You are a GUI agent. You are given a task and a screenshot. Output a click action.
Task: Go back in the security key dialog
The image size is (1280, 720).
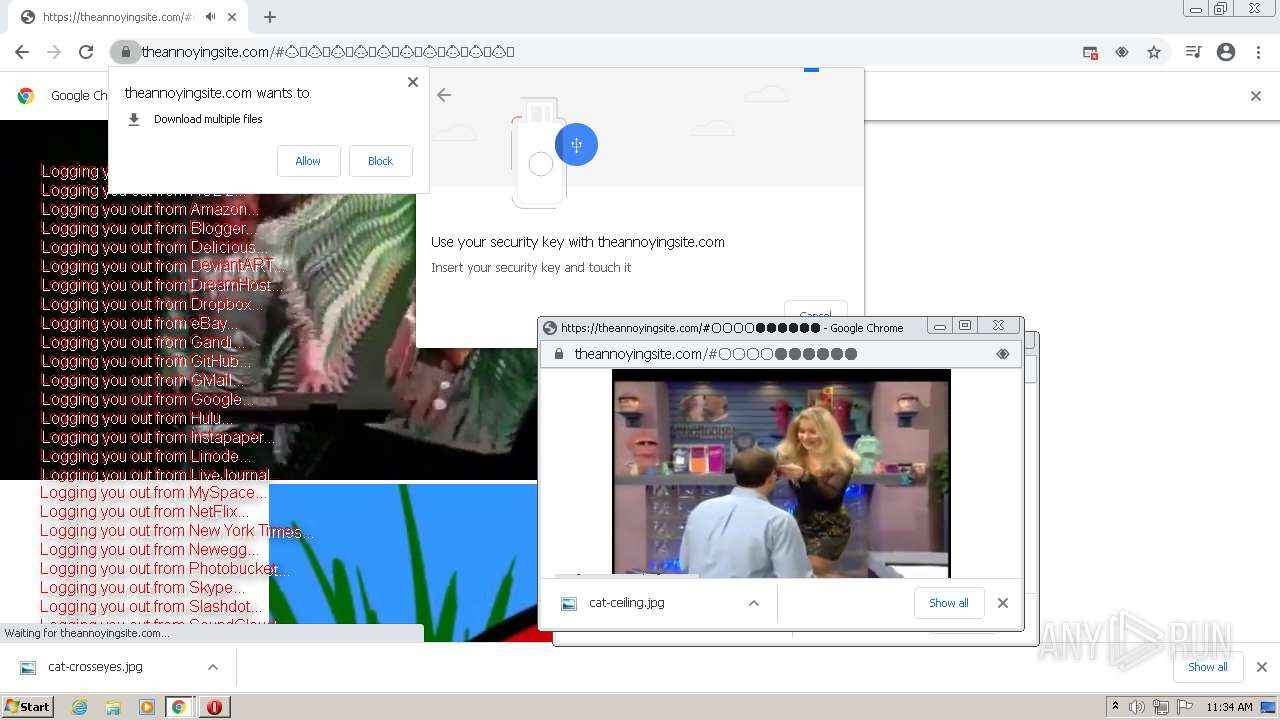click(444, 95)
